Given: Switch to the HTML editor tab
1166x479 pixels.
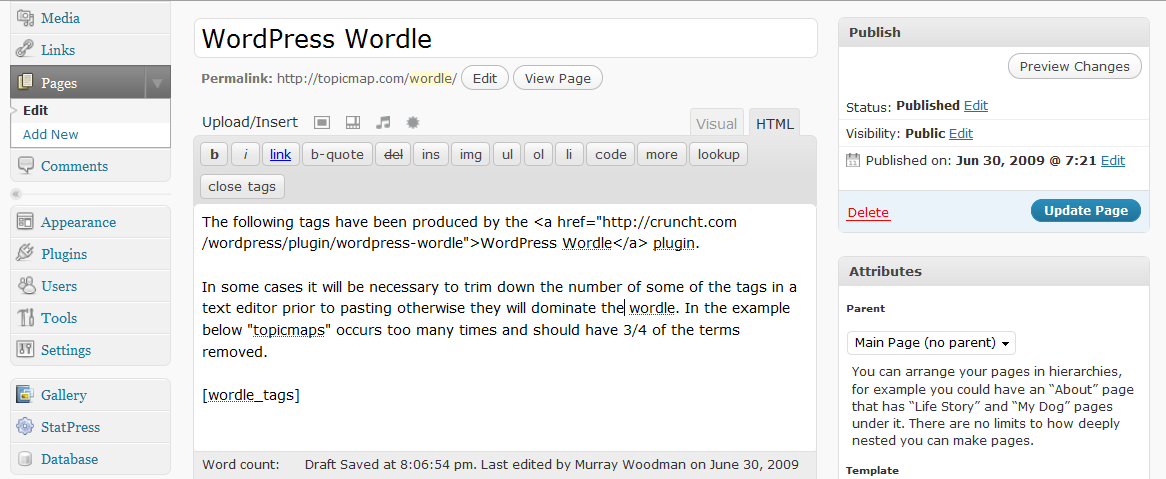Looking at the screenshot, I should (x=775, y=124).
